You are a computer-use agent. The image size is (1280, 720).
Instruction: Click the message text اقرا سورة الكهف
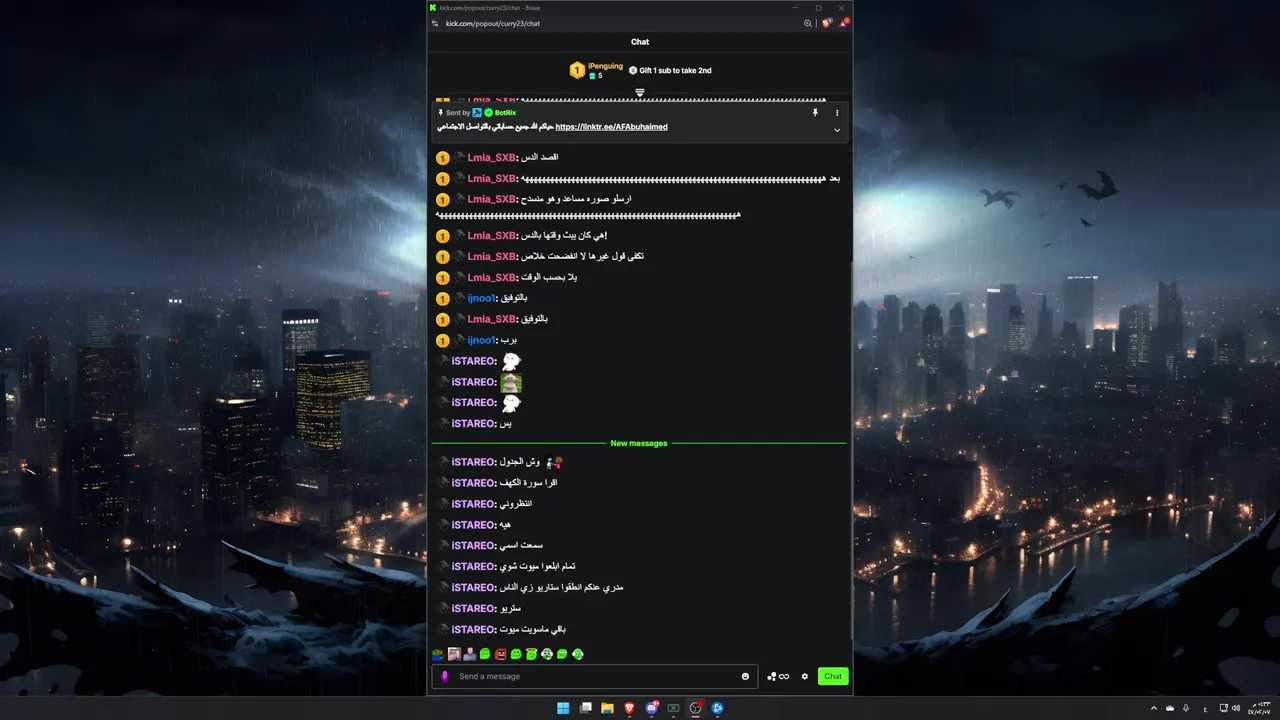(528, 483)
